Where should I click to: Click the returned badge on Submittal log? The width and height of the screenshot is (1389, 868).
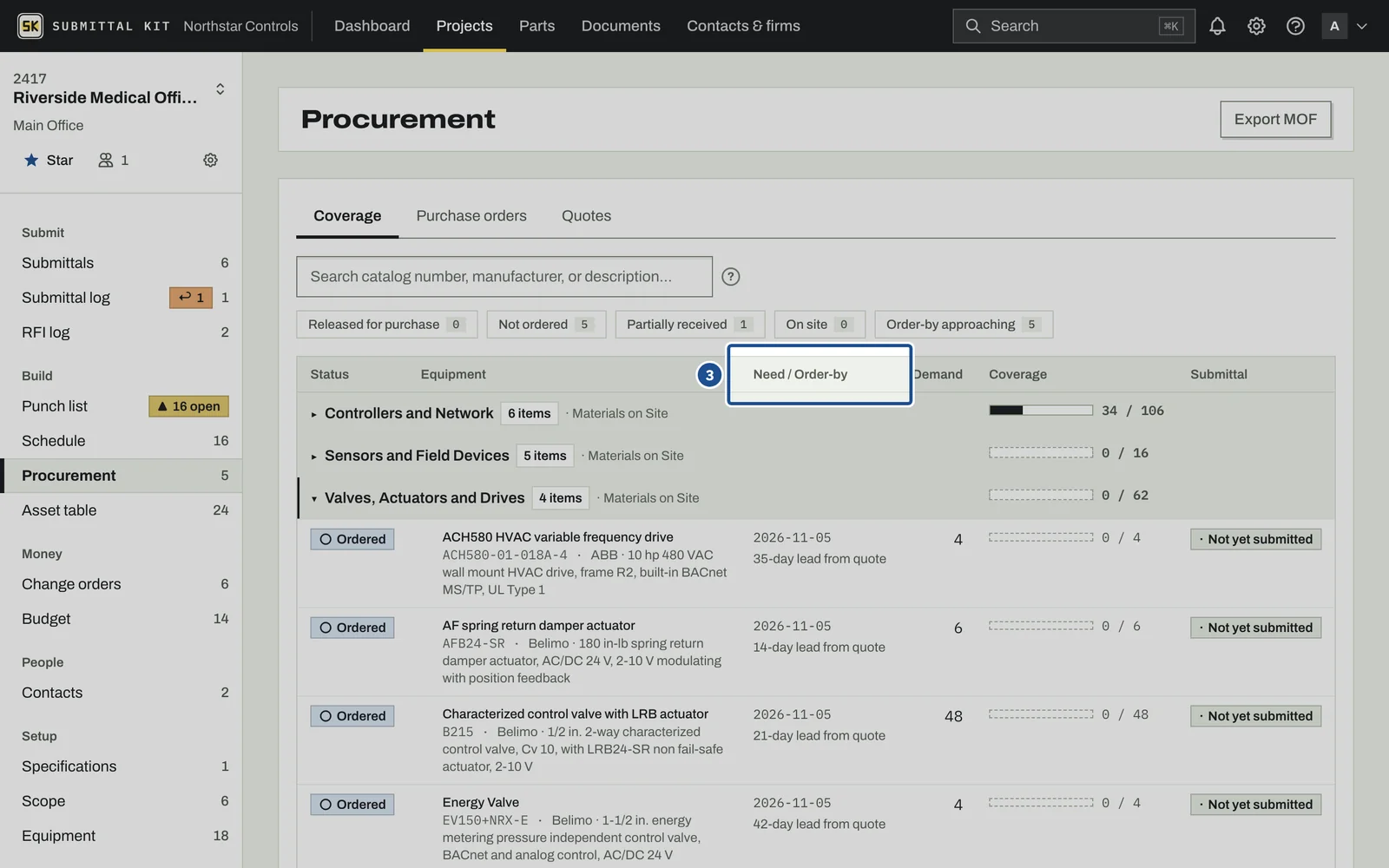(x=191, y=298)
